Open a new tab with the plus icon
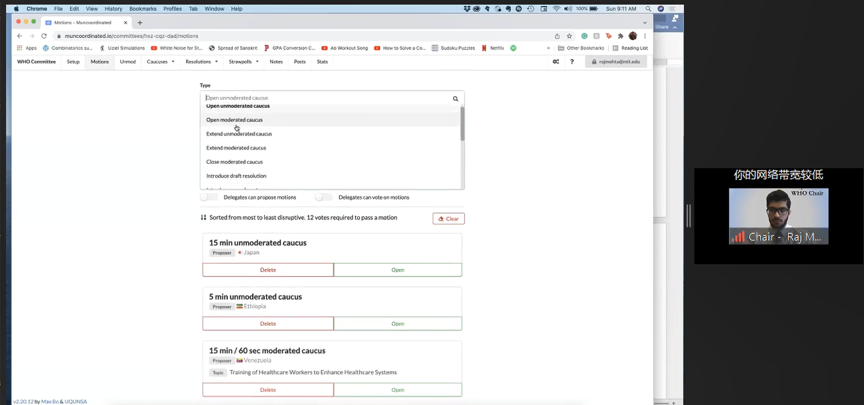Screen dimensions: 864x405 (139, 23)
